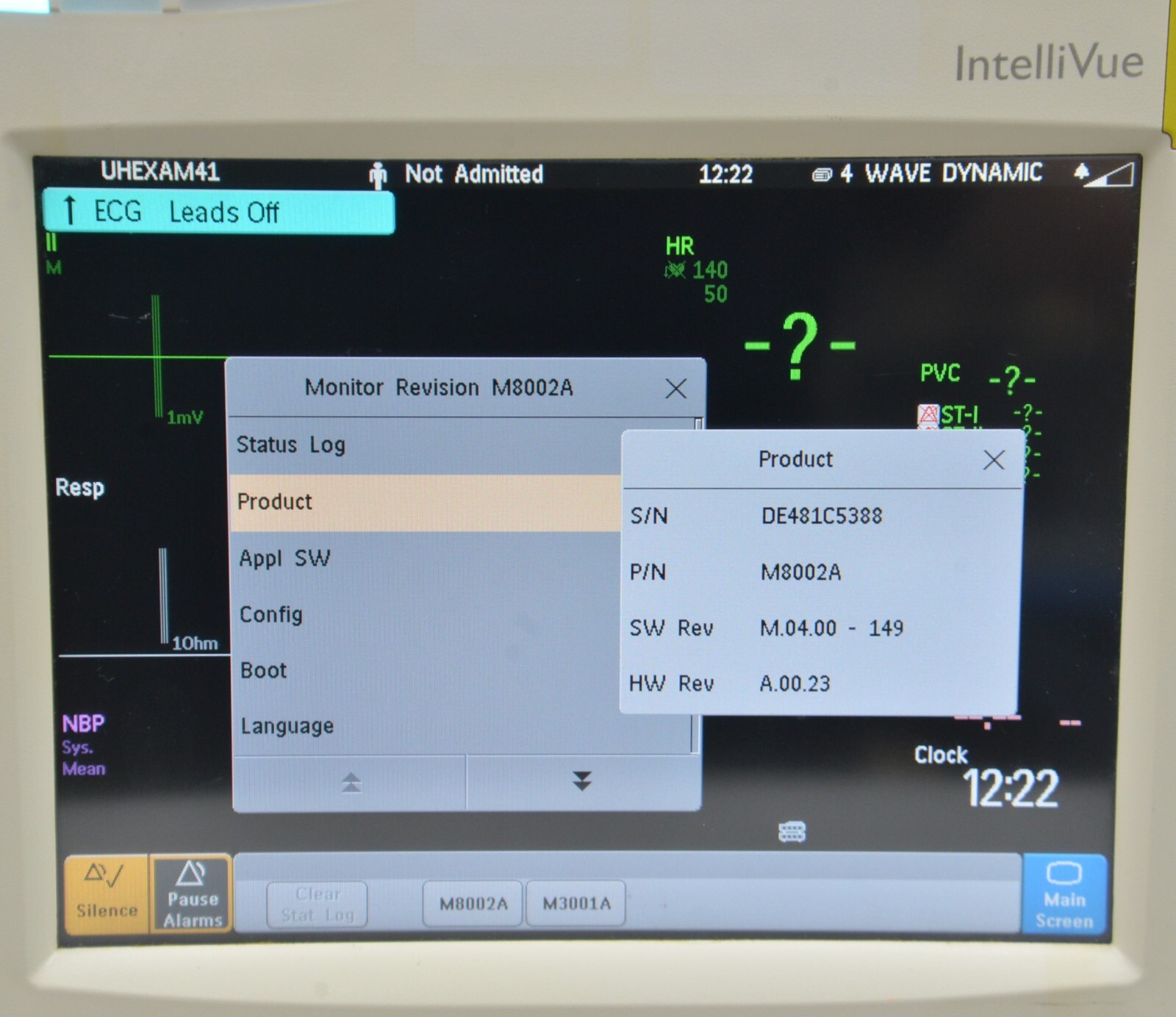Tap the large 12:22 clock display
Screen dimensions: 1176x1017
pos(1011,789)
